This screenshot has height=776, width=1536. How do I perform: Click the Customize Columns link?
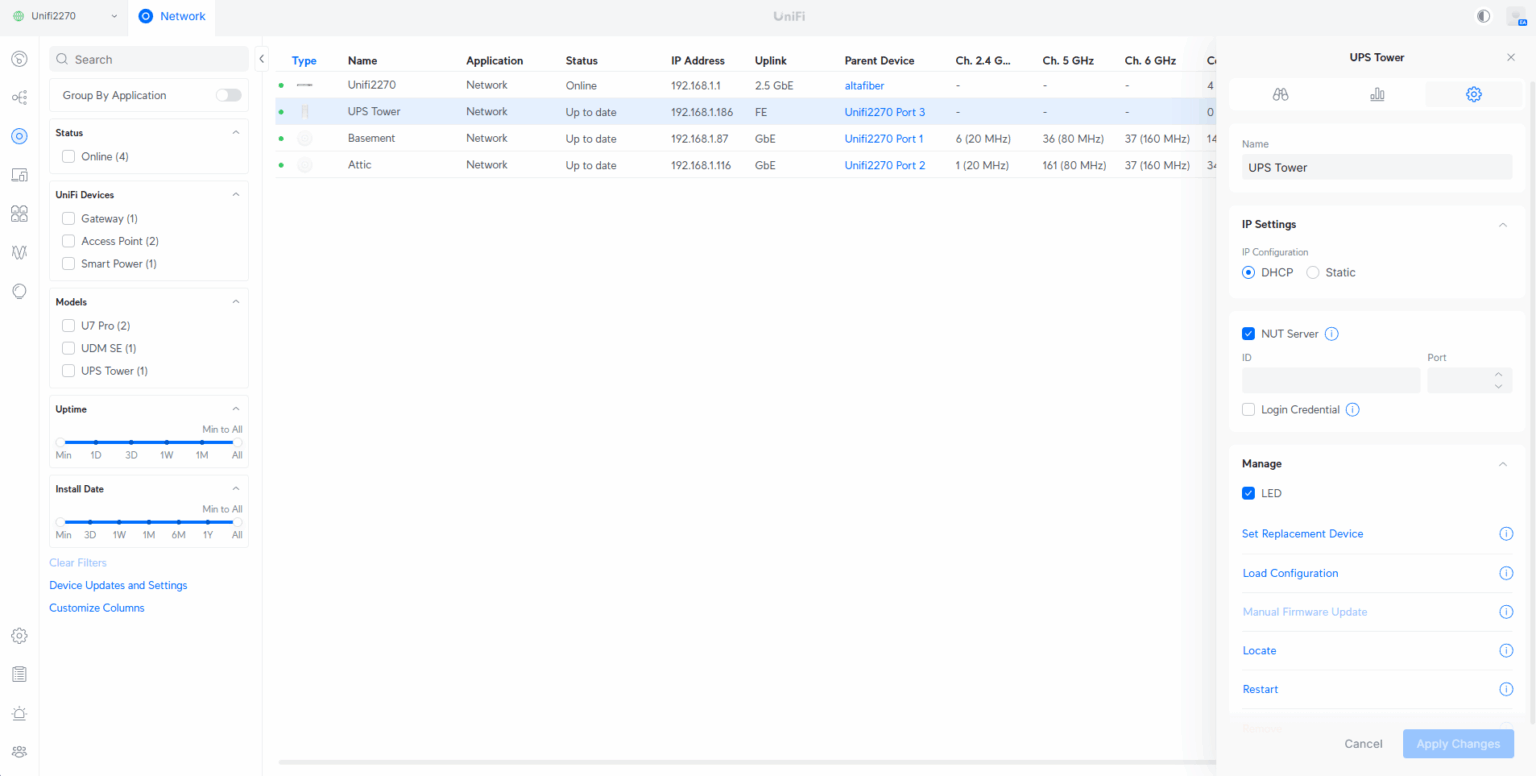click(x=97, y=608)
